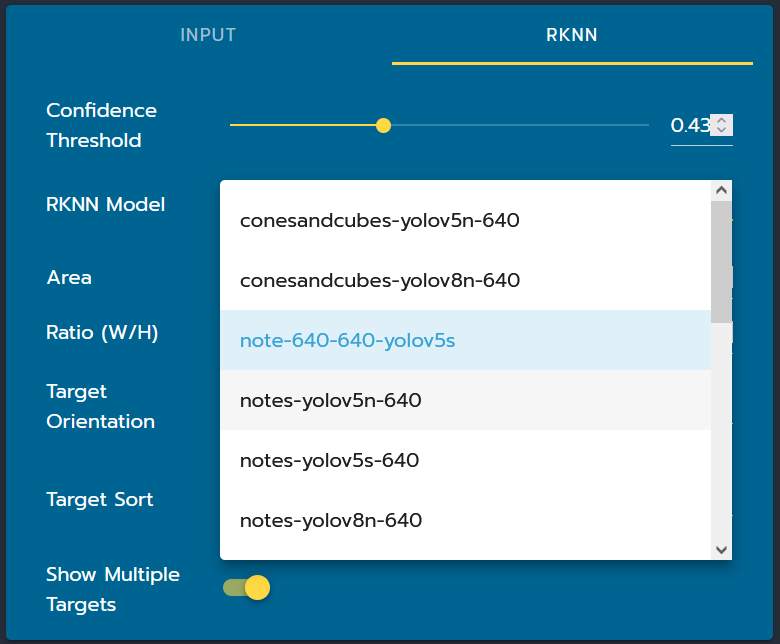780x644 pixels.
Task: Choose conesandcubes-yolov5n-640 model
Action: coord(466,220)
